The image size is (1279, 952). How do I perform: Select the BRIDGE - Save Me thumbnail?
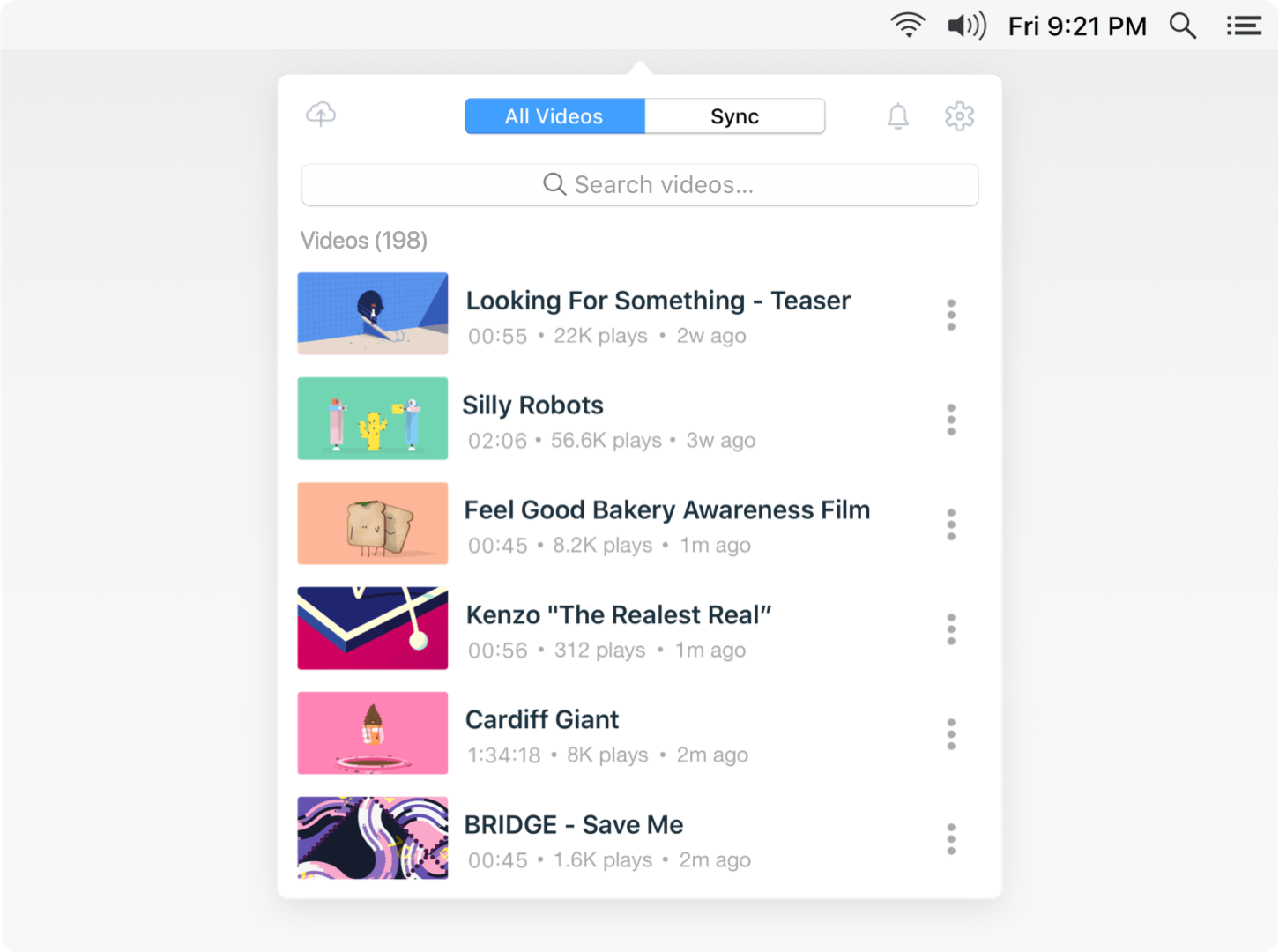[x=373, y=838]
